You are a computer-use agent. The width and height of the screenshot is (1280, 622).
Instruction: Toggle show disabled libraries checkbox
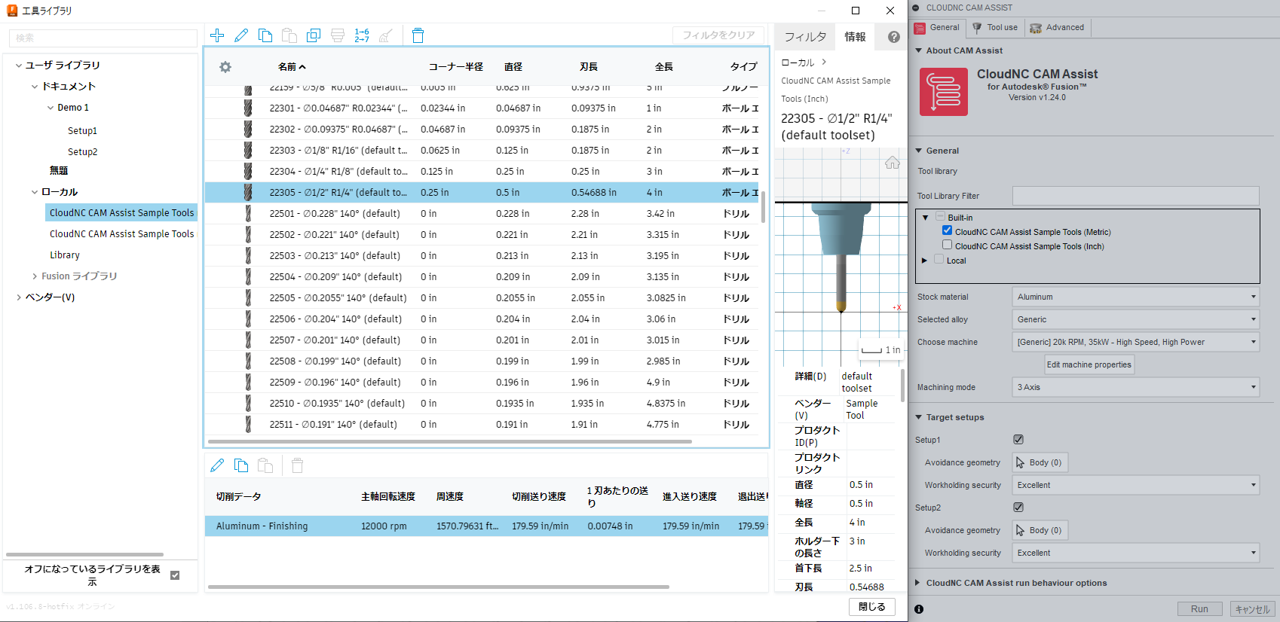pos(175,575)
